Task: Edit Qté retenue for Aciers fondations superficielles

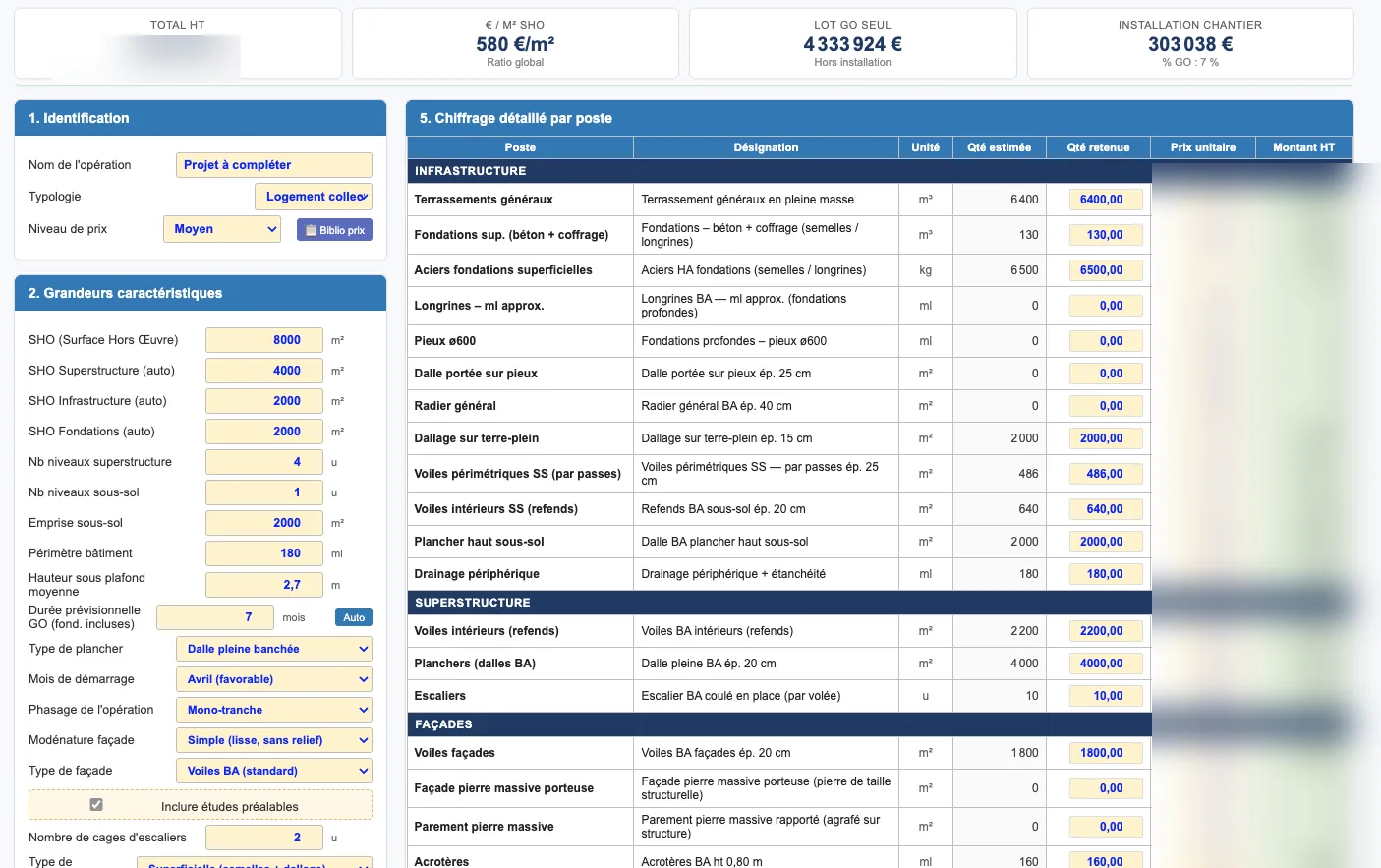Action: point(1106,270)
